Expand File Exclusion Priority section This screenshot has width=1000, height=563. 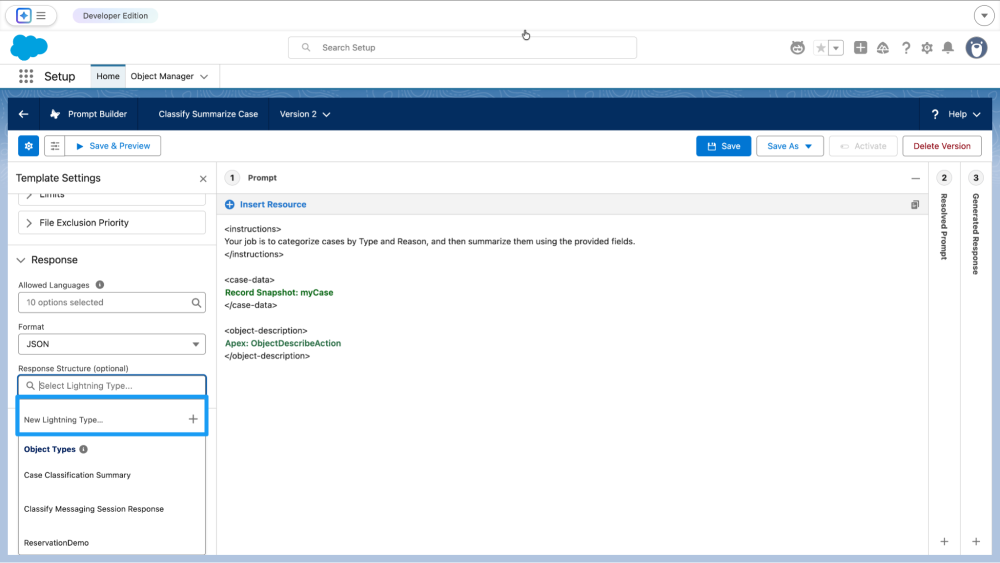click(x=112, y=223)
